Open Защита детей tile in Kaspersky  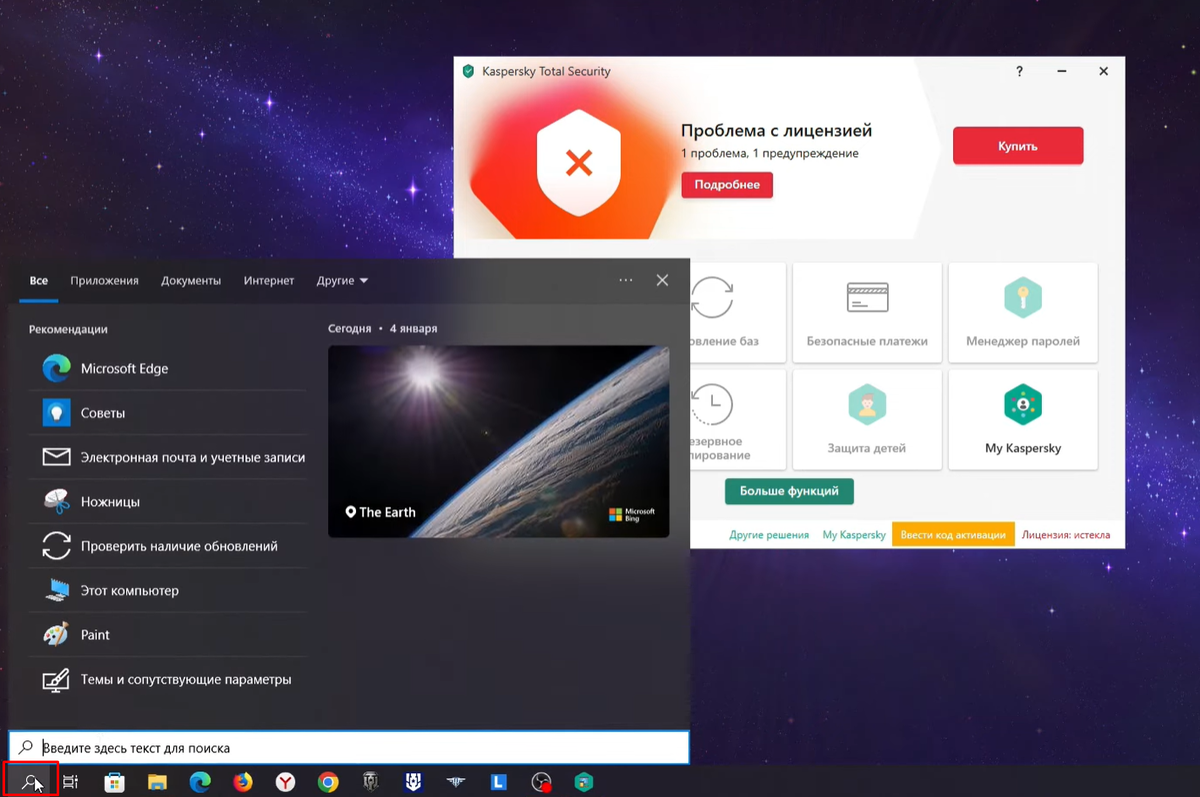tap(867, 420)
